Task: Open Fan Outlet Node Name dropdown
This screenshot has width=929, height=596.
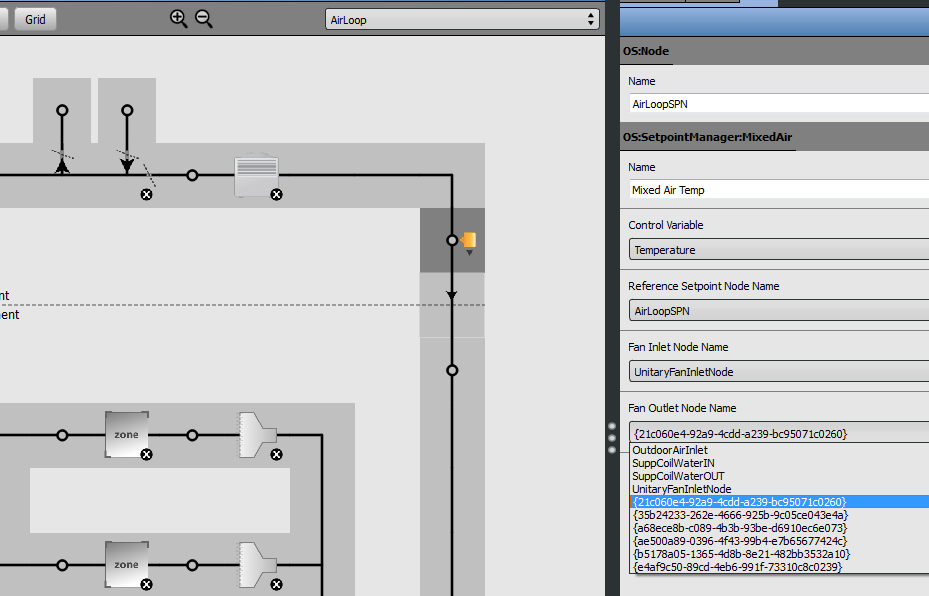Action: 779,433
